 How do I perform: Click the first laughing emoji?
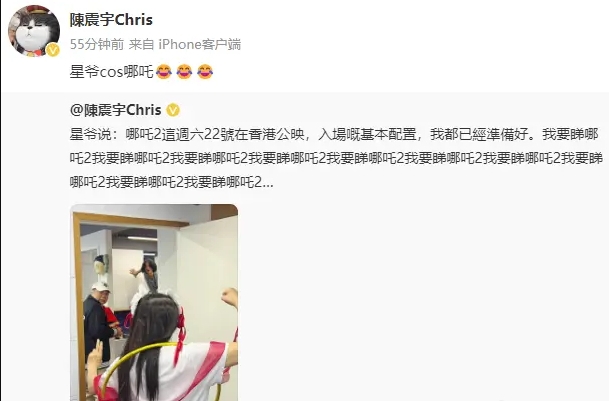164,71
